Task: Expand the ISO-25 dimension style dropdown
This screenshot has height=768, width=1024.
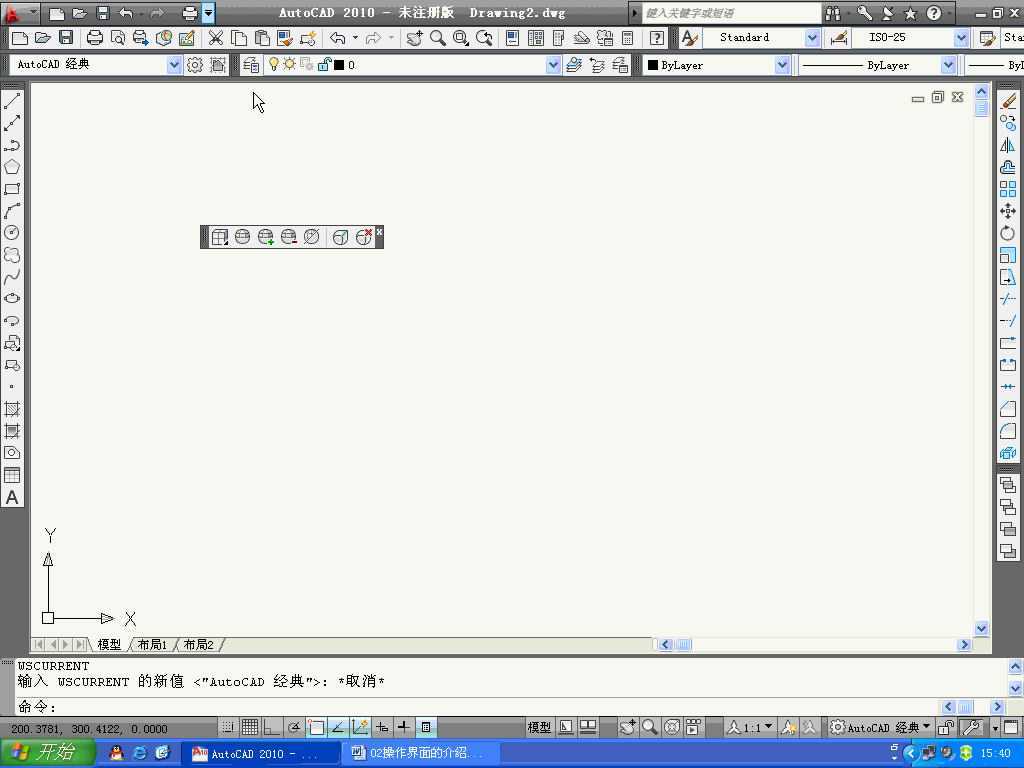Action: click(961, 38)
